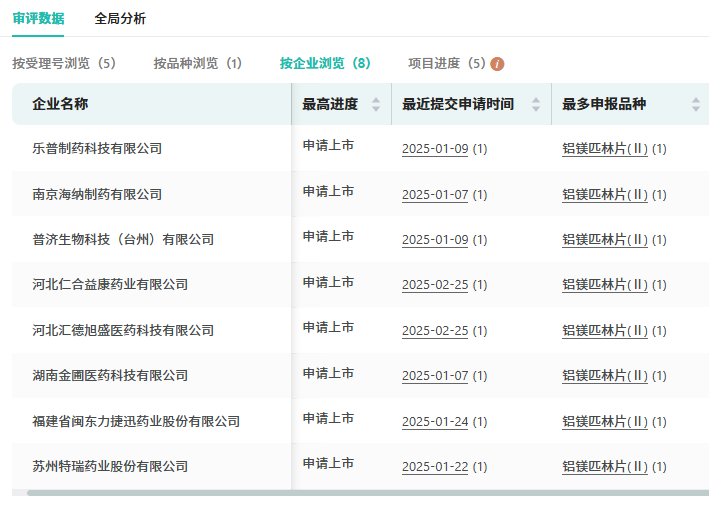Image resolution: width=709 pixels, height=510 pixels.
Task: Click 2025-02-25 in 河北仁合益康药业 row
Action: point(435,285)
